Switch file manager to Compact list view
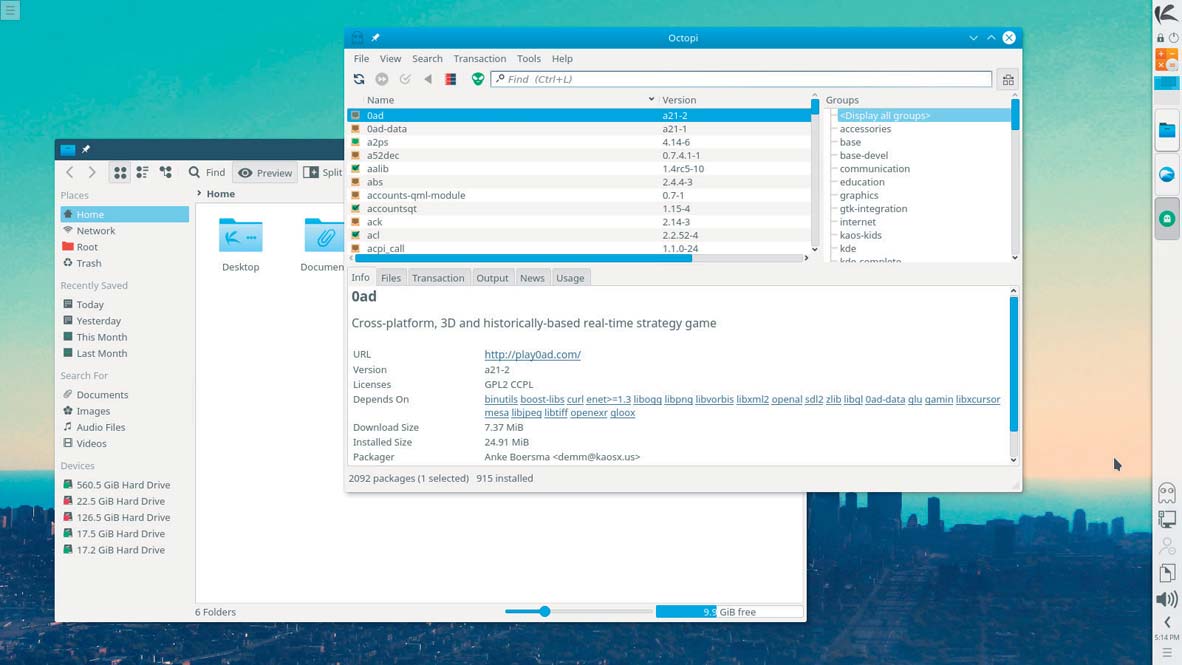The height and width of the screenshot is (665, 1182). coord(142,173)
